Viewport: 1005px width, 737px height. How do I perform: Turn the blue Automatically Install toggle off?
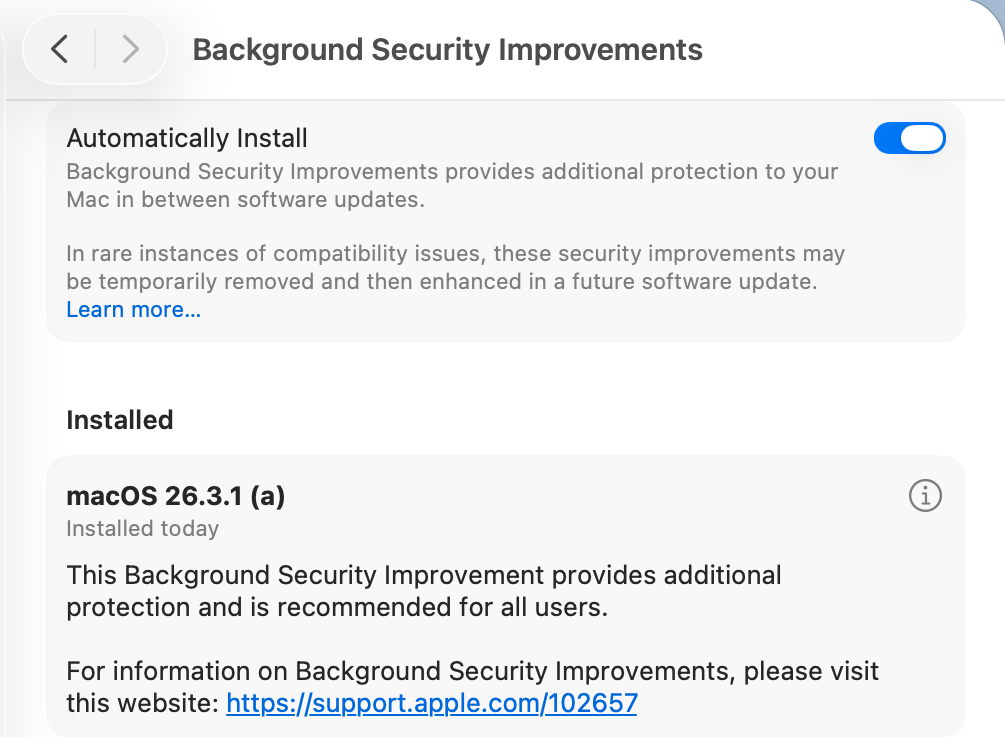[909, 138]
